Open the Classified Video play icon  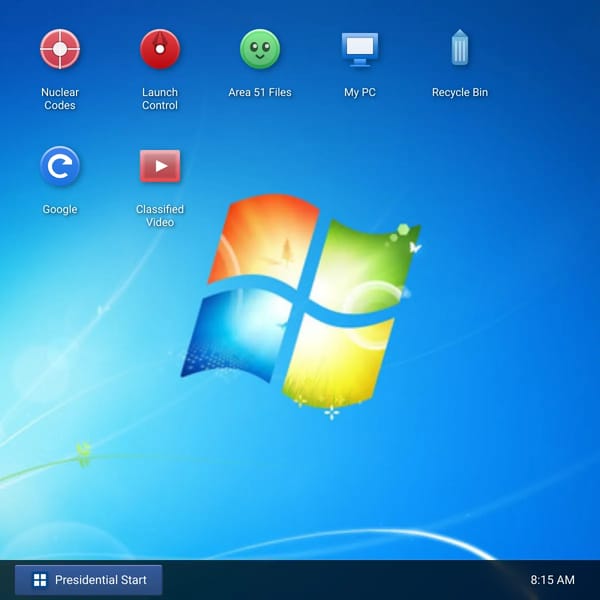coord(160,166)
